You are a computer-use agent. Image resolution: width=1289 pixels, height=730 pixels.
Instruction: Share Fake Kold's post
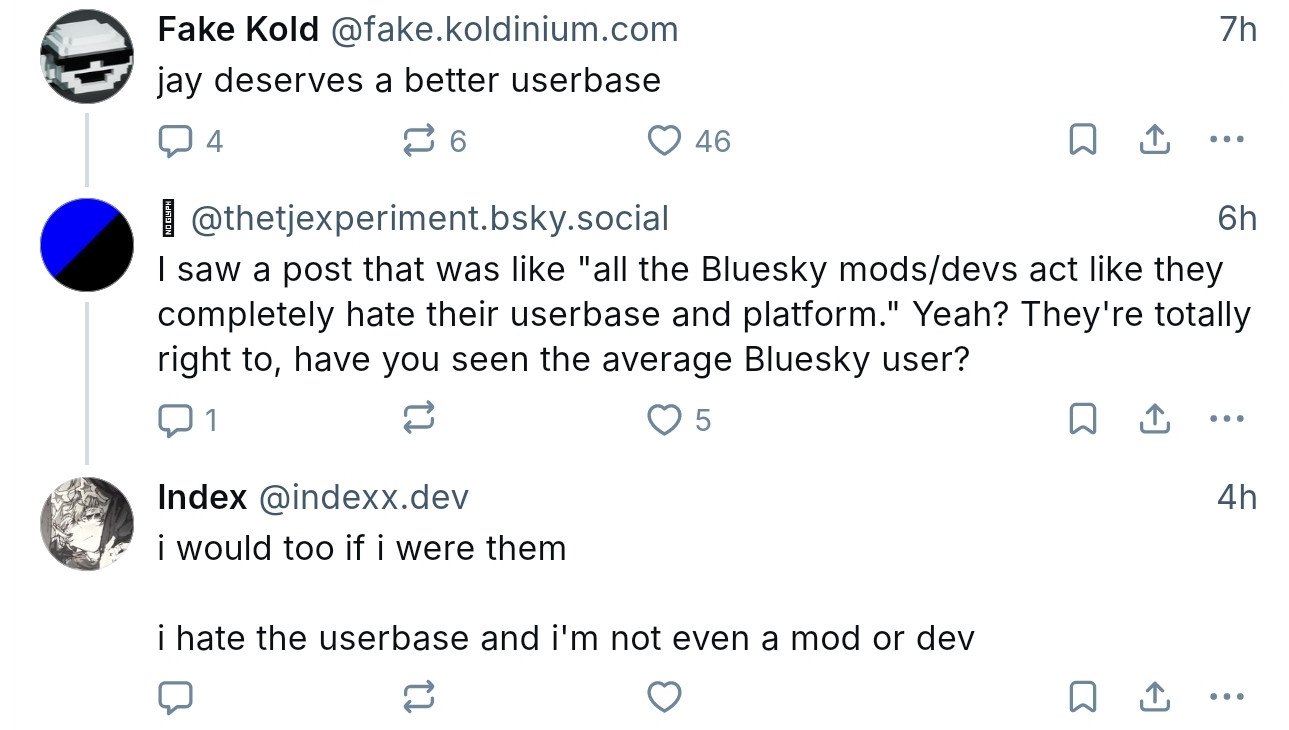pyautogui.click(x=1154, y=141)
